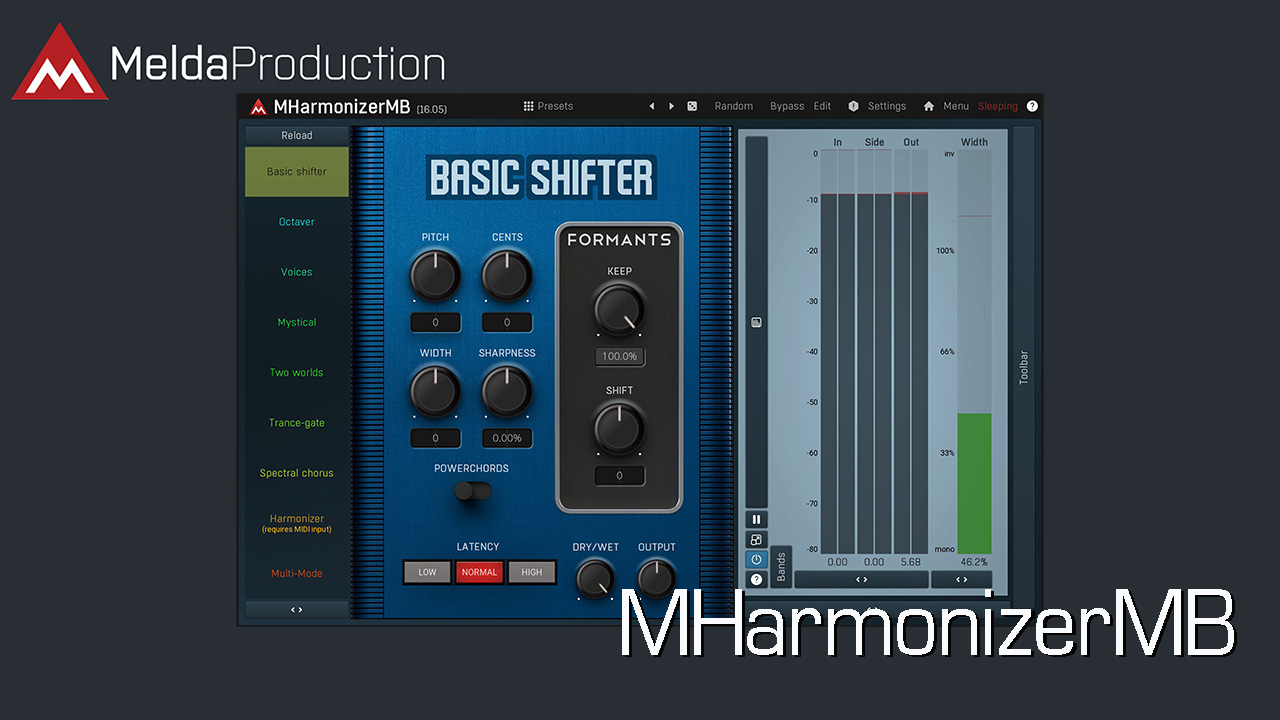The width and height of the screenshot is (1280, 720).
Task: Select the Octaver preset tab
Action: 296,222
